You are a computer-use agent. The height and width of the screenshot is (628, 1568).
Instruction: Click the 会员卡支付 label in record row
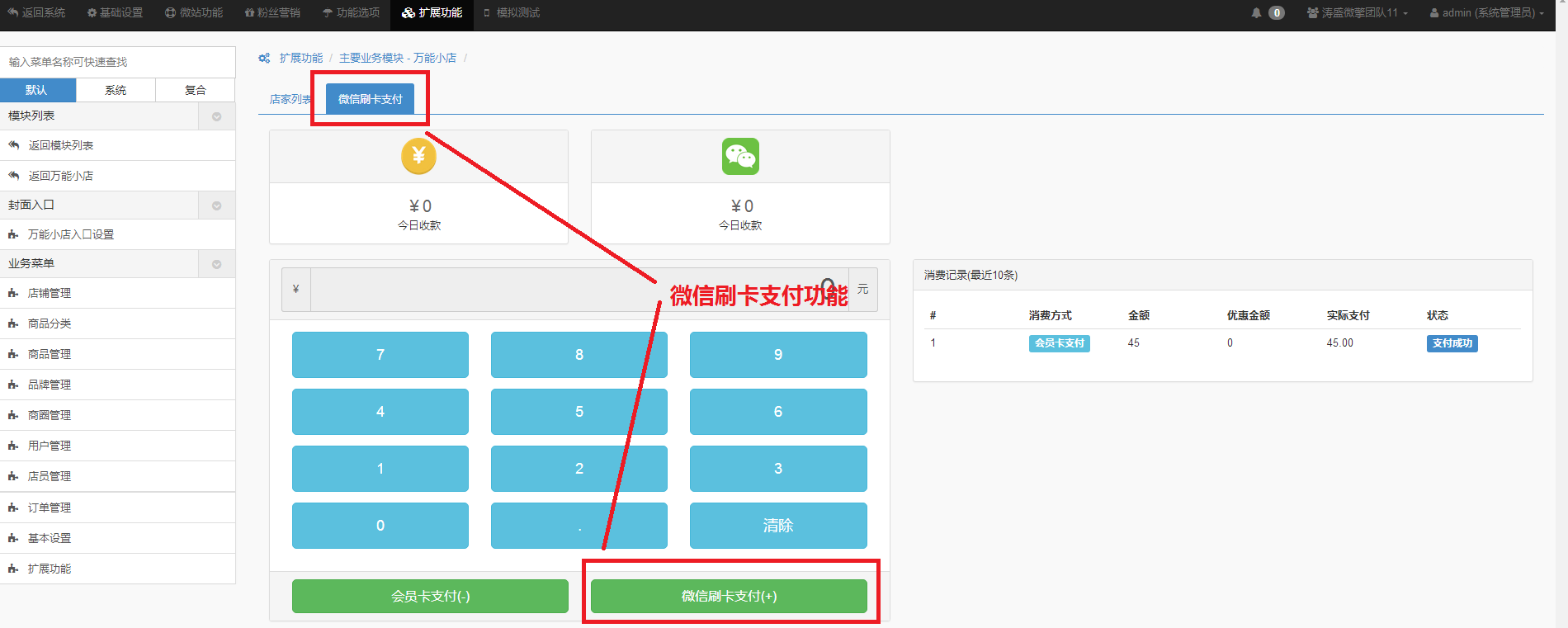1059,343
